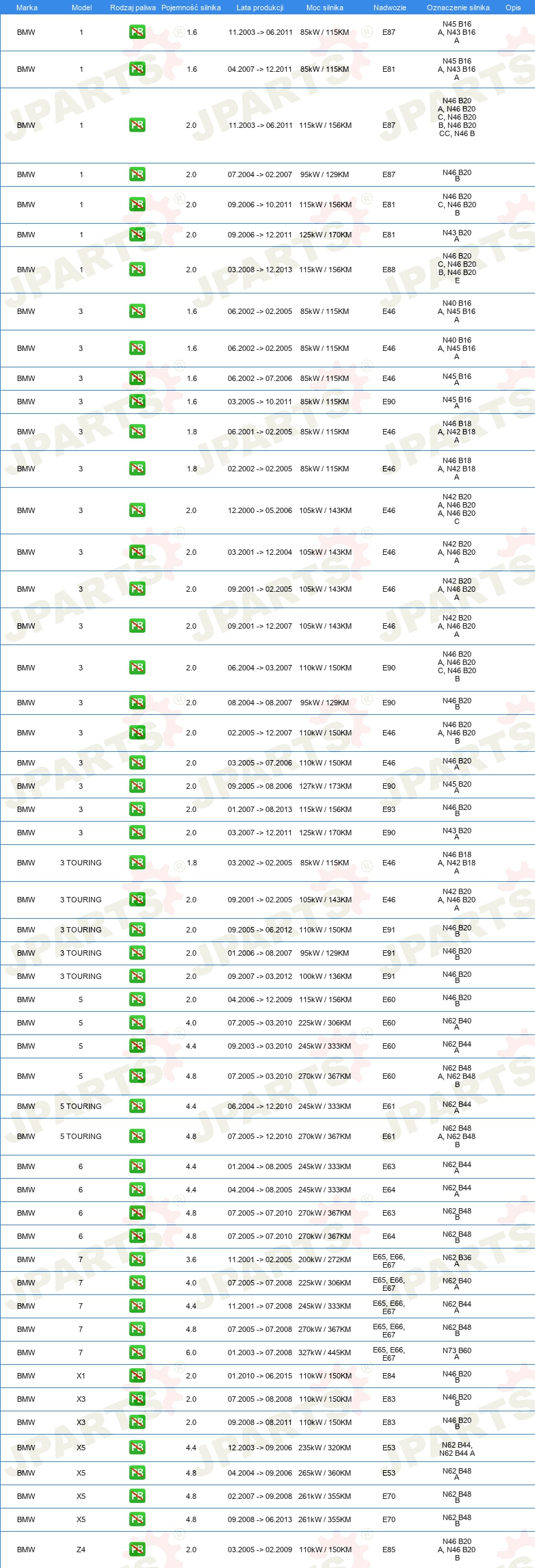Select the 235kW / 320KM power cell
The width and height of the screenshot is (535, 1568).
point(325,1448)
